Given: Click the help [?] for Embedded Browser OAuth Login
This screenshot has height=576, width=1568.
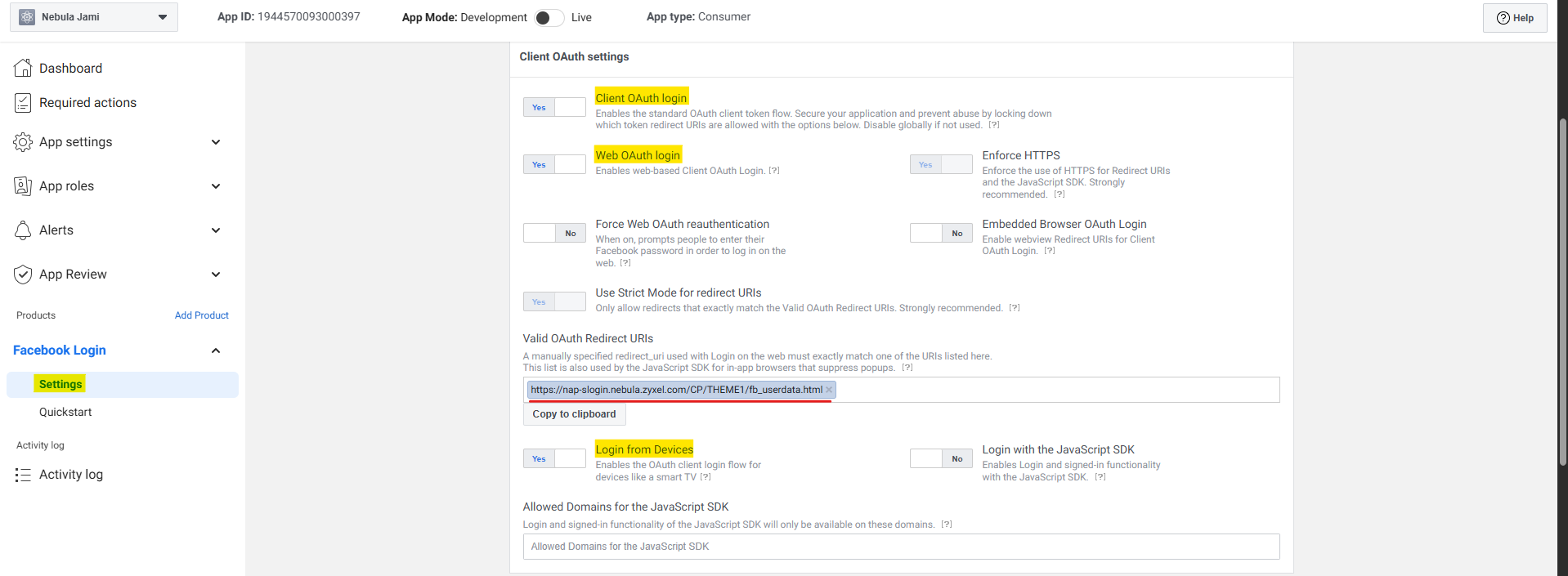Looking at the screenshot, I should coord(1050,251).
